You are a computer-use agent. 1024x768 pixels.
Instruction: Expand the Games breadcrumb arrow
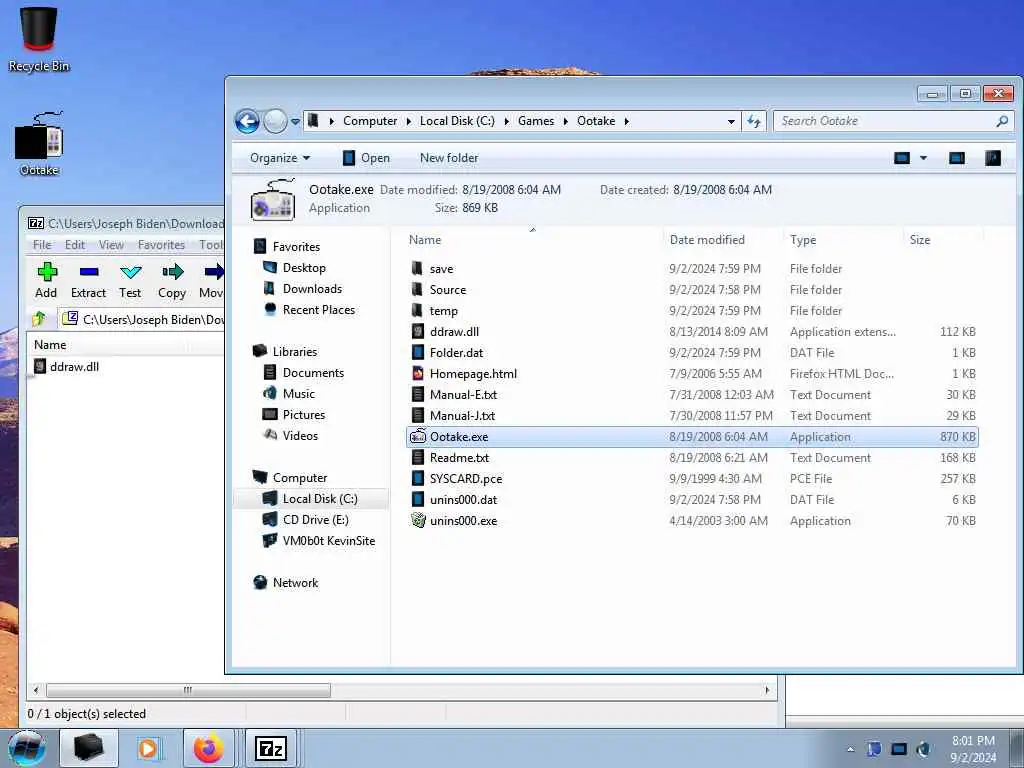pyautogui.click(x=566, y=121)
